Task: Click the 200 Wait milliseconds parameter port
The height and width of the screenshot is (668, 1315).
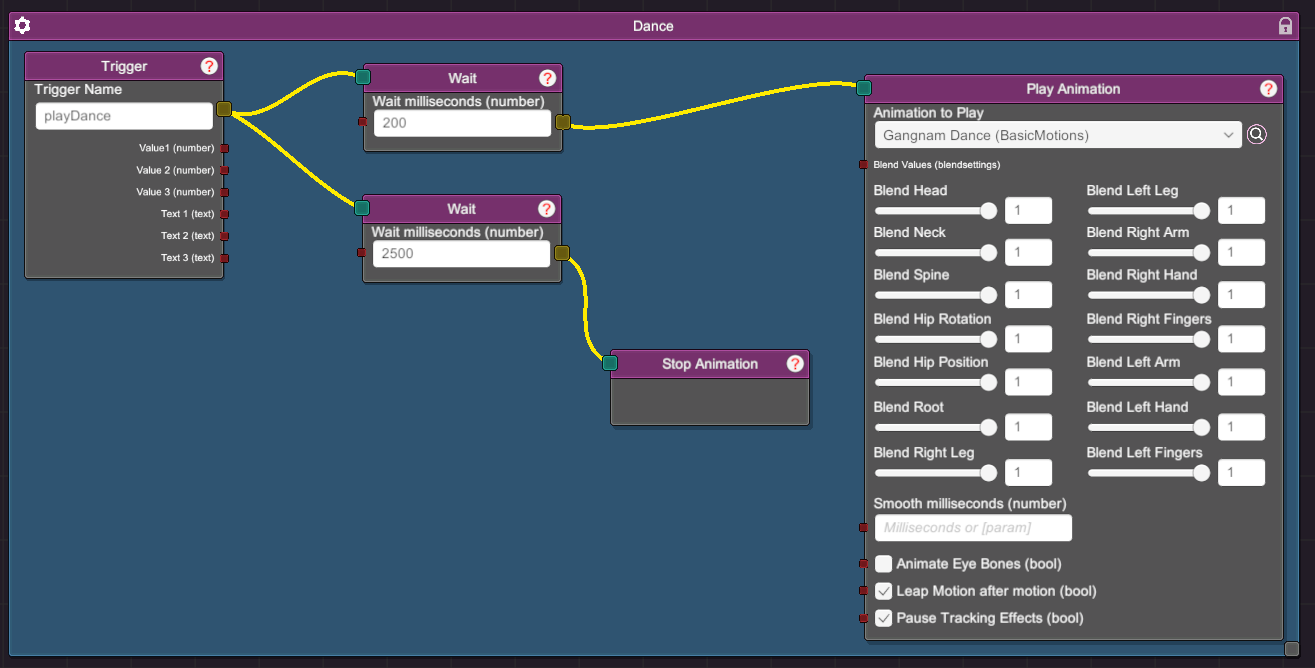Action: 362,122
